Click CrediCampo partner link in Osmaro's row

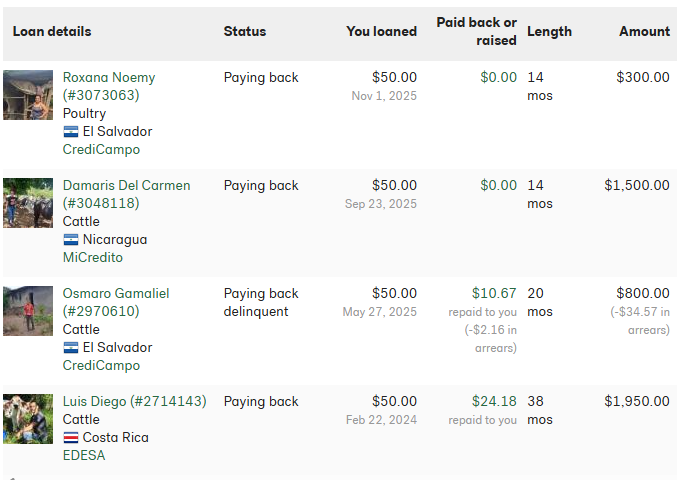click(x=101, y=366)
